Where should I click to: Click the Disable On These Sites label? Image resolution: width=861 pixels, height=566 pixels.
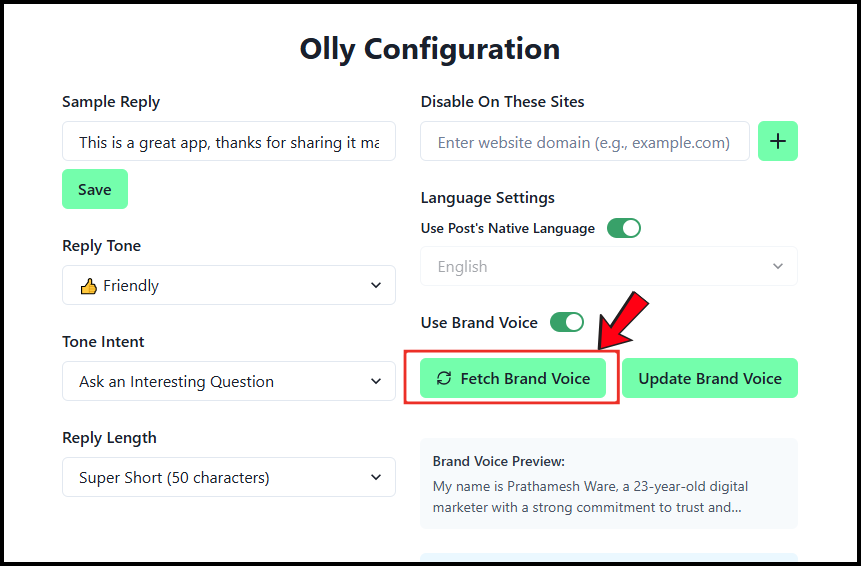(502, 102)
